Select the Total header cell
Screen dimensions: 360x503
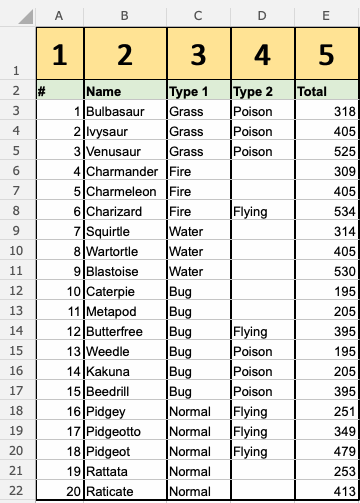[x=327, y=90]
